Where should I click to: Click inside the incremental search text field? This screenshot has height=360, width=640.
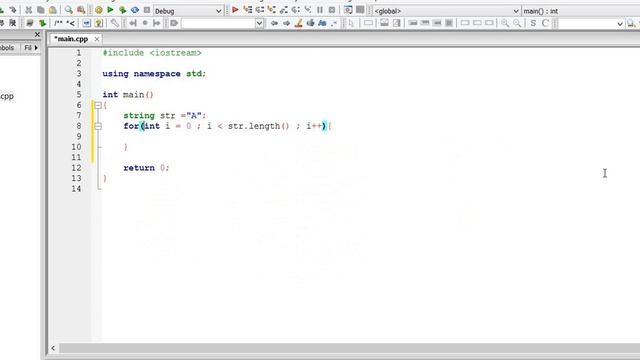click(218, 24)
